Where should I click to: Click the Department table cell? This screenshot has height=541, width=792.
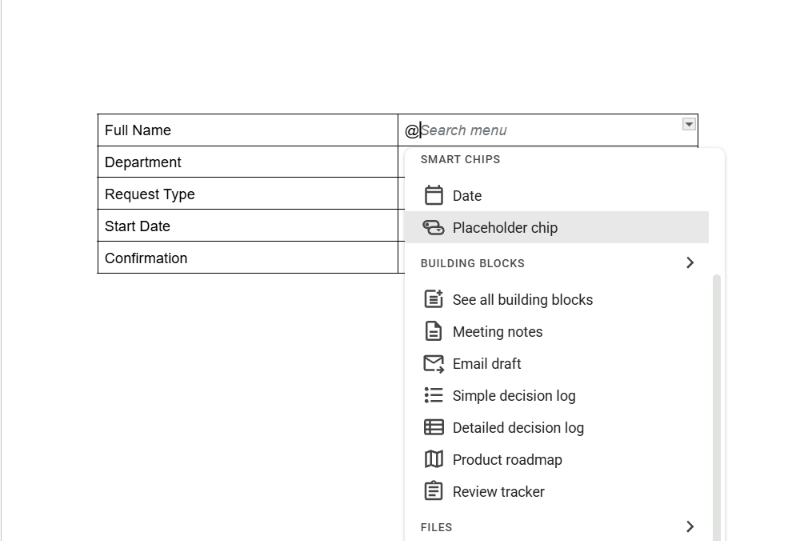[248, 162]
